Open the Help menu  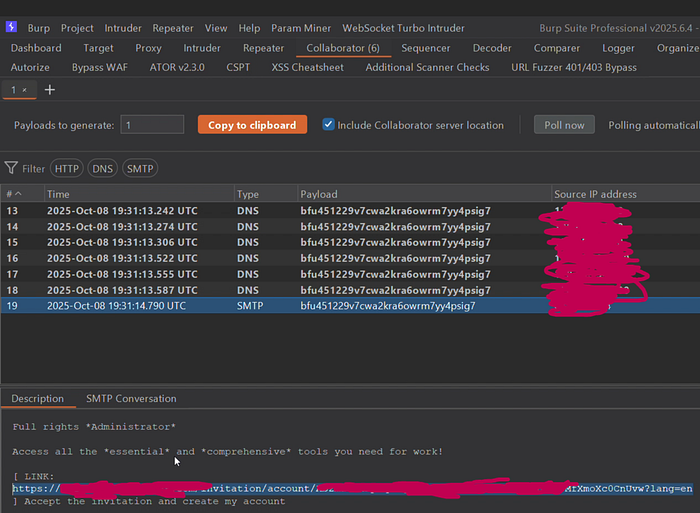coord(249,28)
